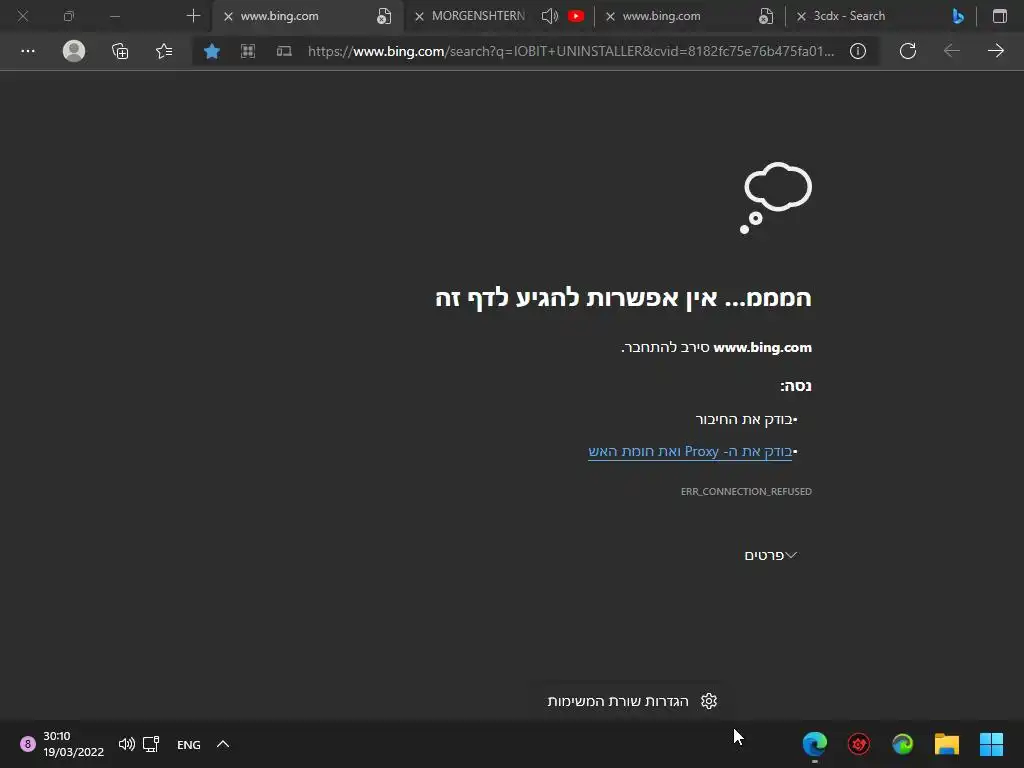Click the error page favicon on first bing tab
The image size is (1024, 768).
[384, 16]
